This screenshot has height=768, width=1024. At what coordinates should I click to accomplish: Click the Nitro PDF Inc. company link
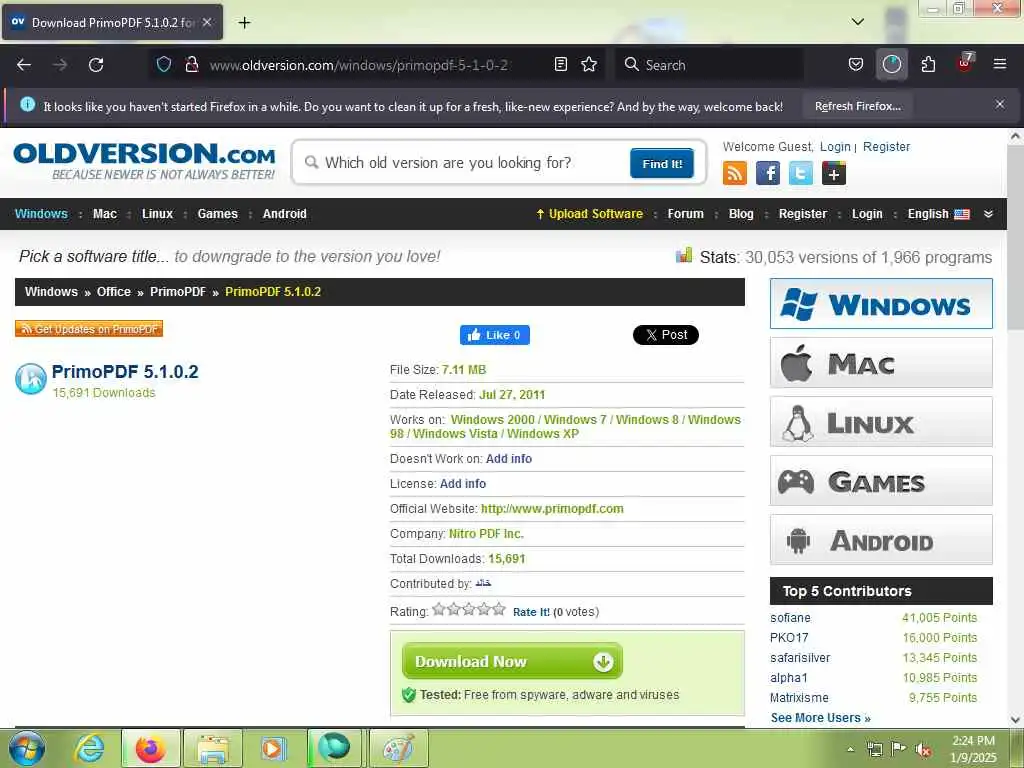(x=486, y=534)
